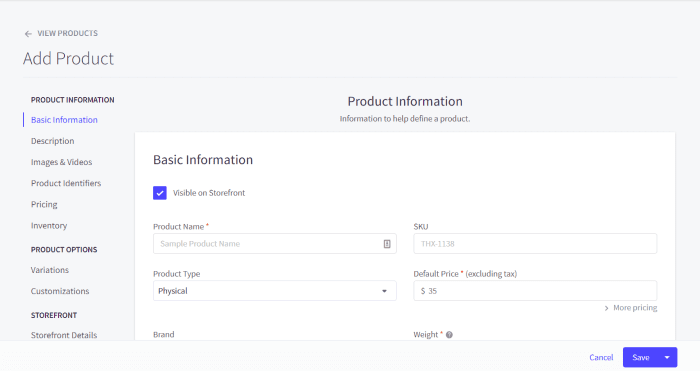
Task: Click the chevron beside More pricing
Action: coord(606,308)
